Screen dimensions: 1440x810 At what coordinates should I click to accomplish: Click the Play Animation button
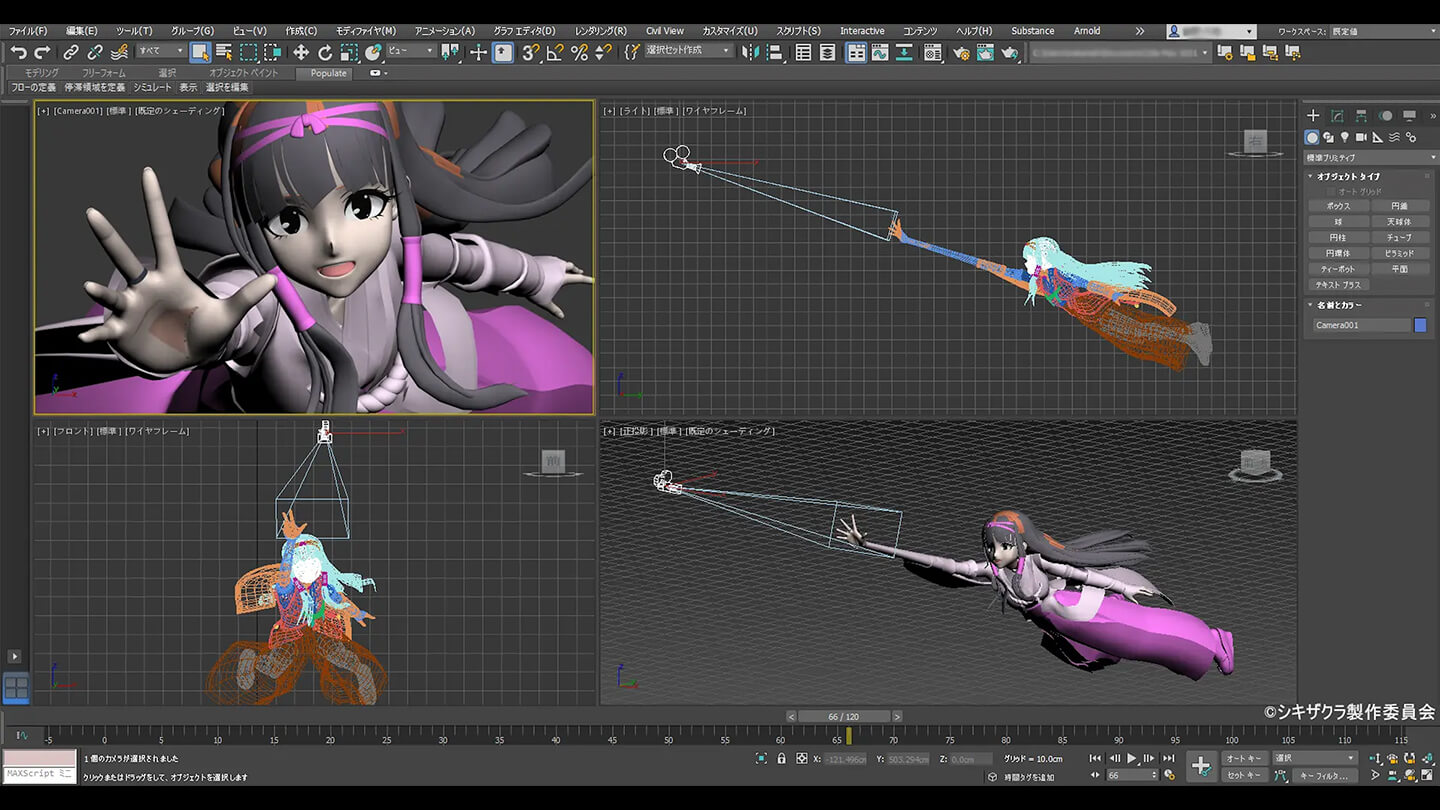[1132, 758]
